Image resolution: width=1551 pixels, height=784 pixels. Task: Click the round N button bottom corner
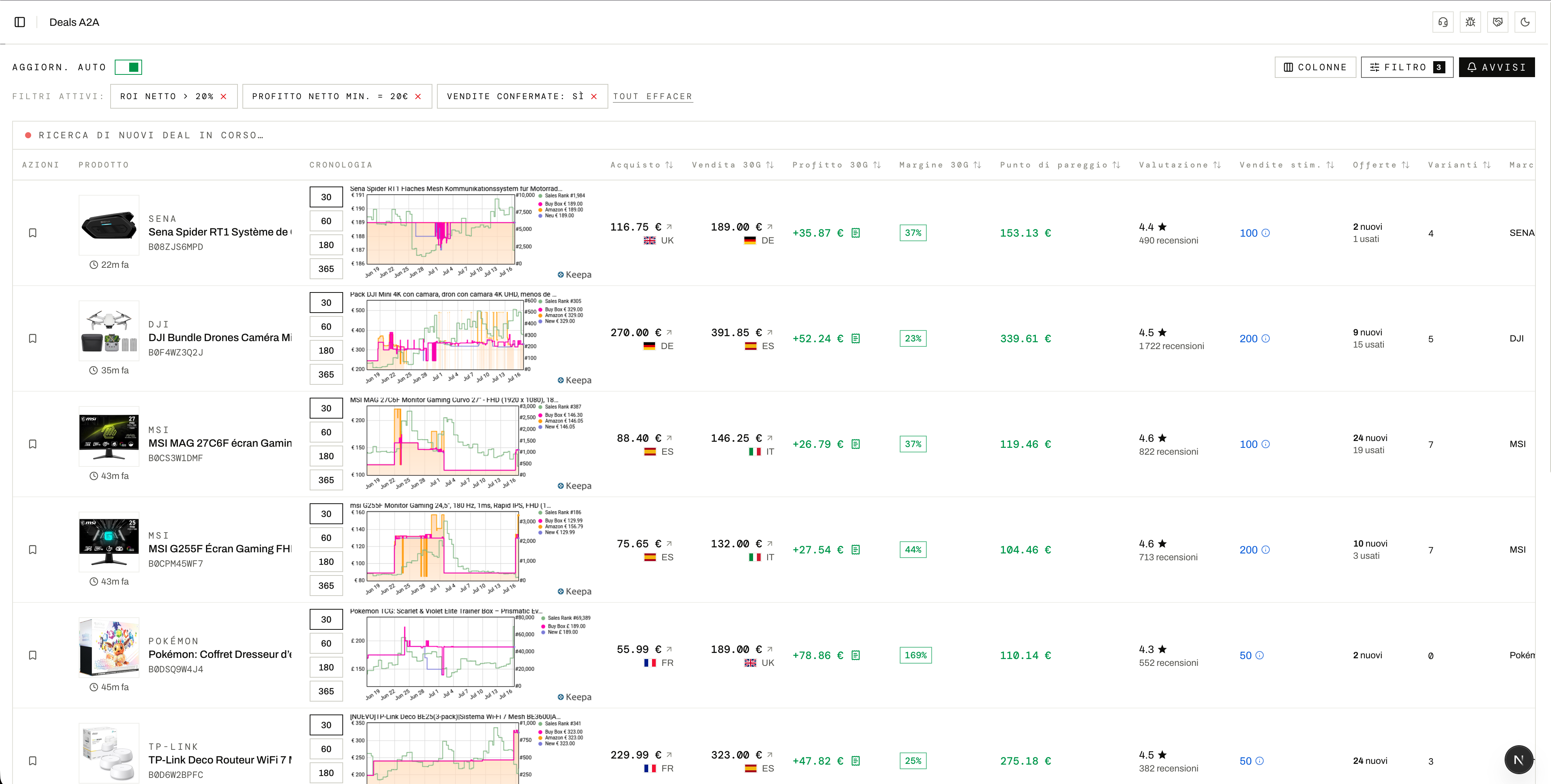pos(1518,759)
